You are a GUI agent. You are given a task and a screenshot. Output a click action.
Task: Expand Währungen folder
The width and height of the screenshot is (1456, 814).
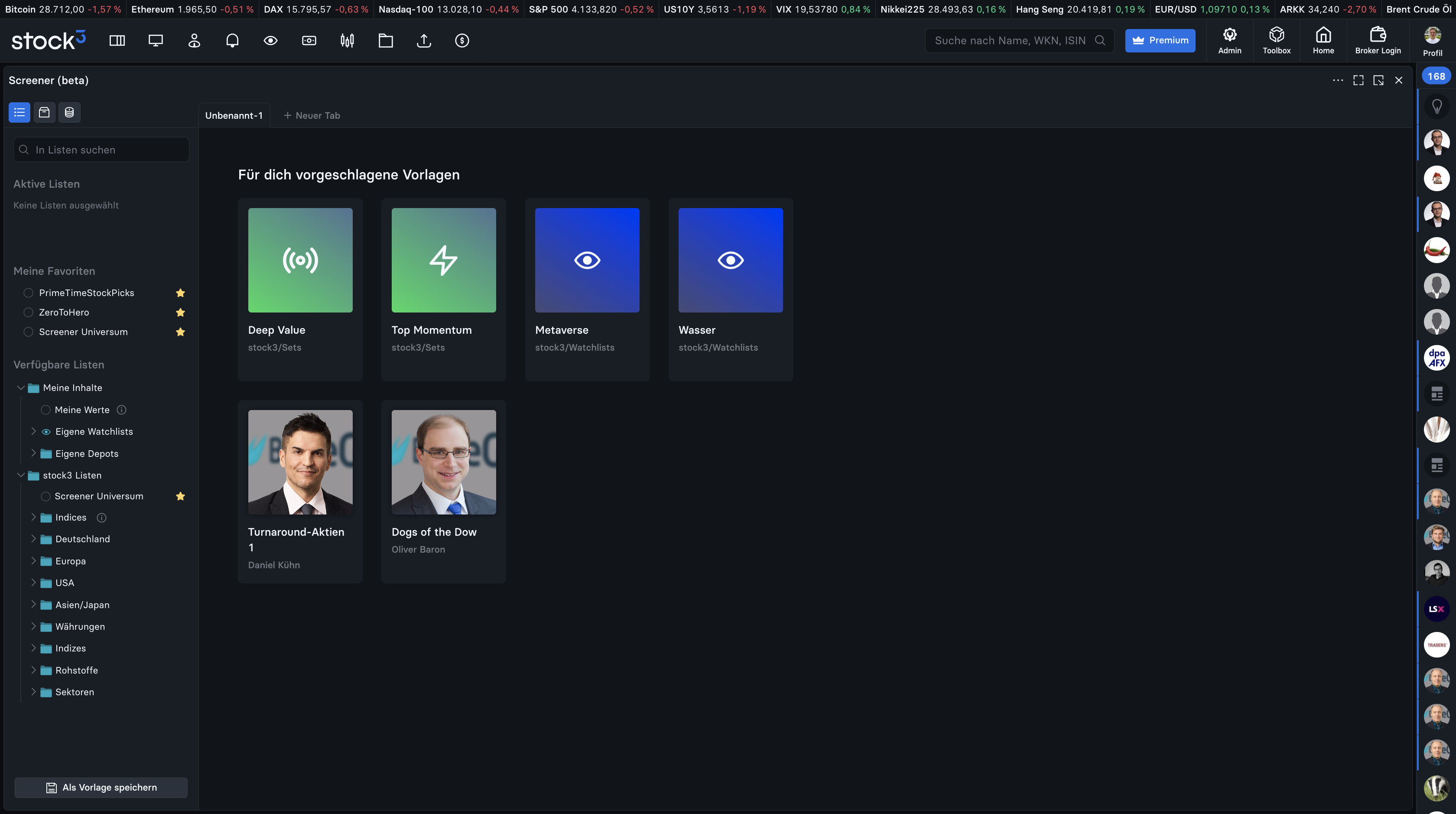33,626
